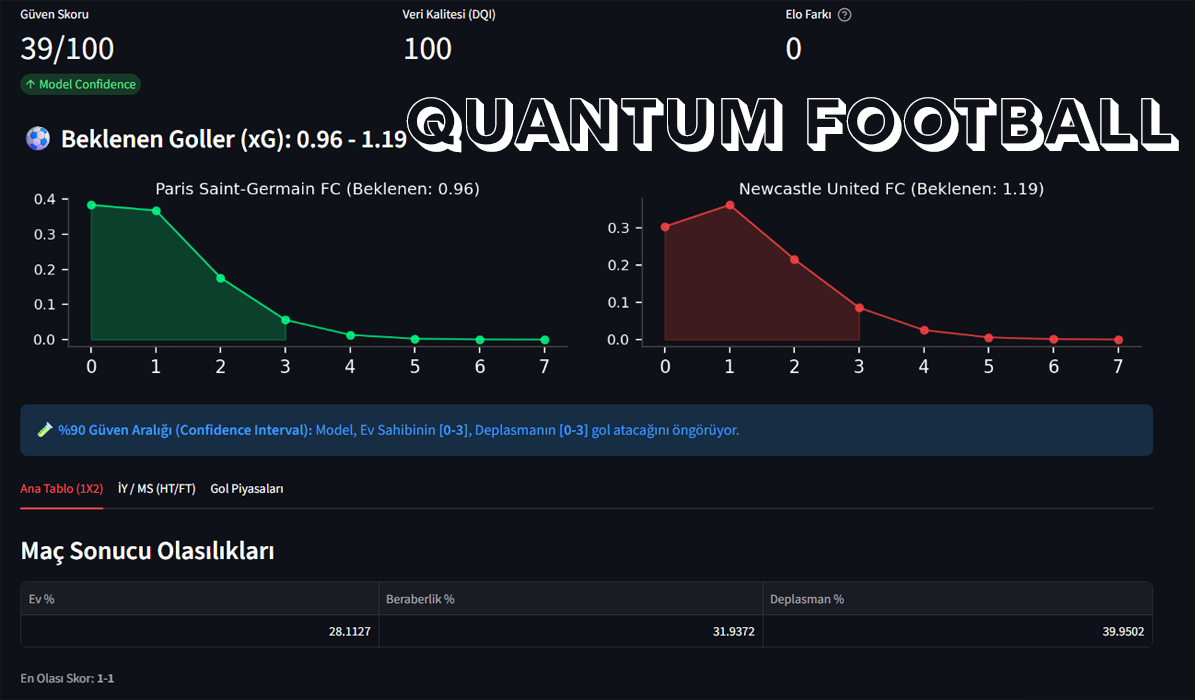1195x700 pixels.
Task: Click the Güven Skoru 39/100 value
Action: click(66, 48)
